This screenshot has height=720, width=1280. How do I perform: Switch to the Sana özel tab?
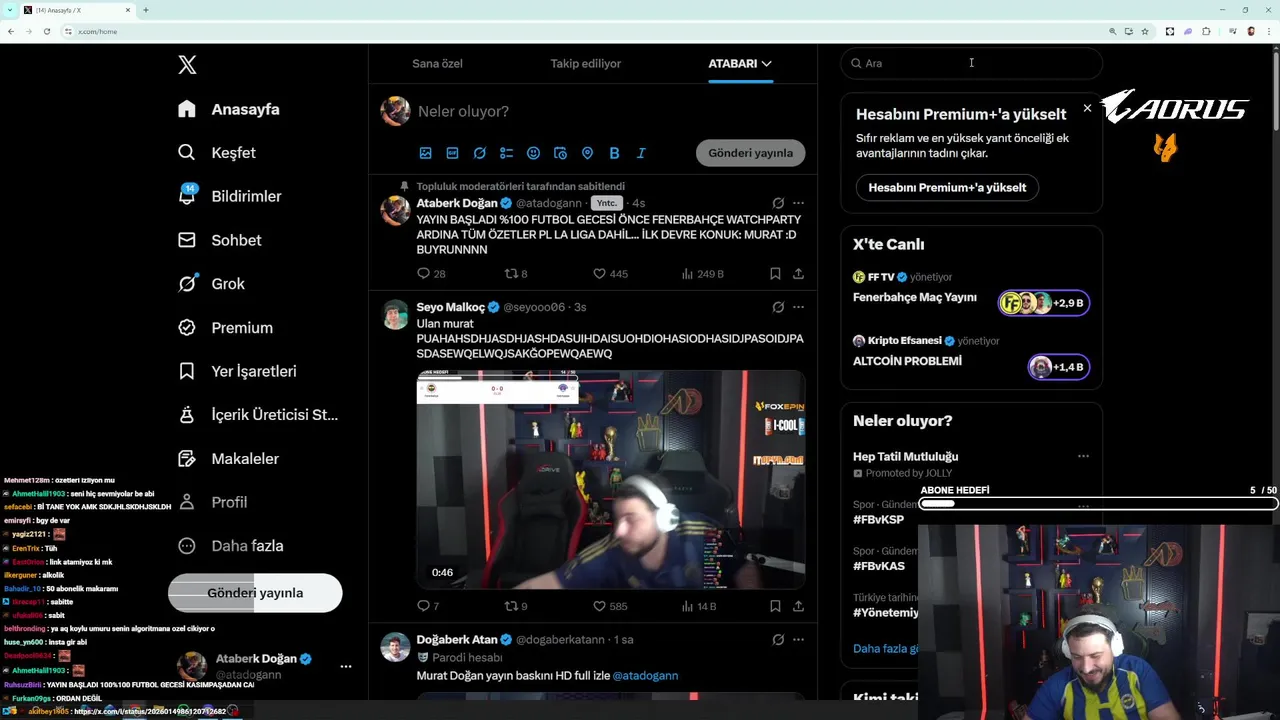point(437,64)
